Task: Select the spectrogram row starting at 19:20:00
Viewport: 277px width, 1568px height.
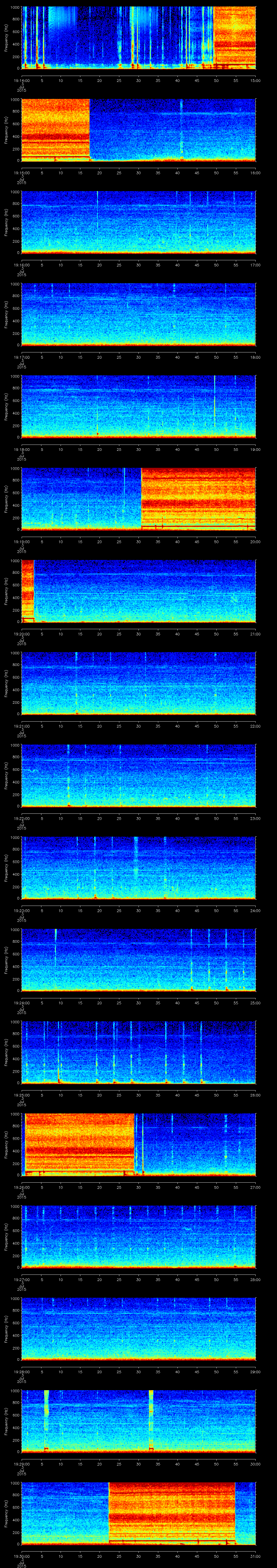Action: click(139, 591)
